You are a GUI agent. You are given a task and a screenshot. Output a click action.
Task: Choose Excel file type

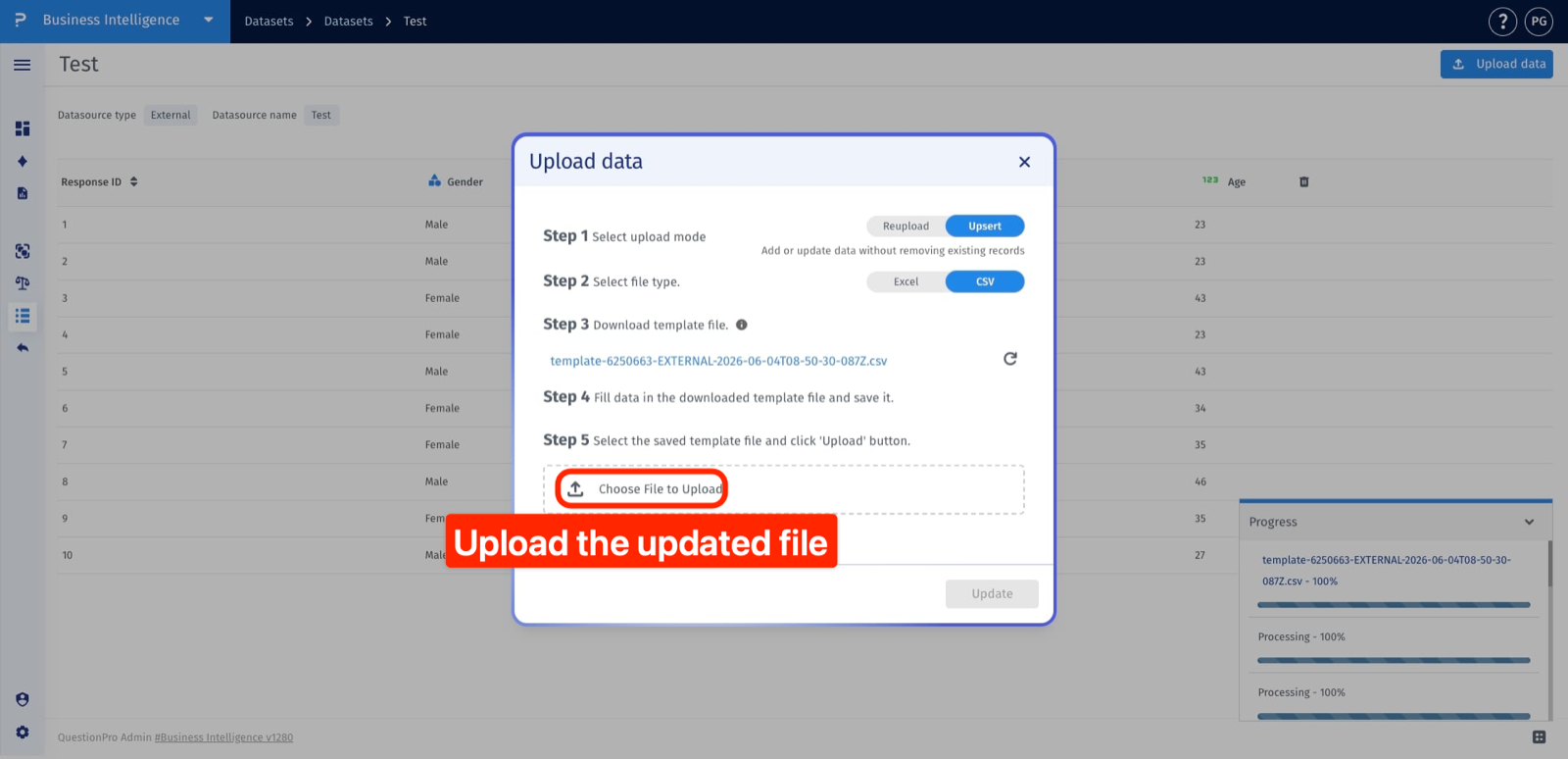[906, 282]
